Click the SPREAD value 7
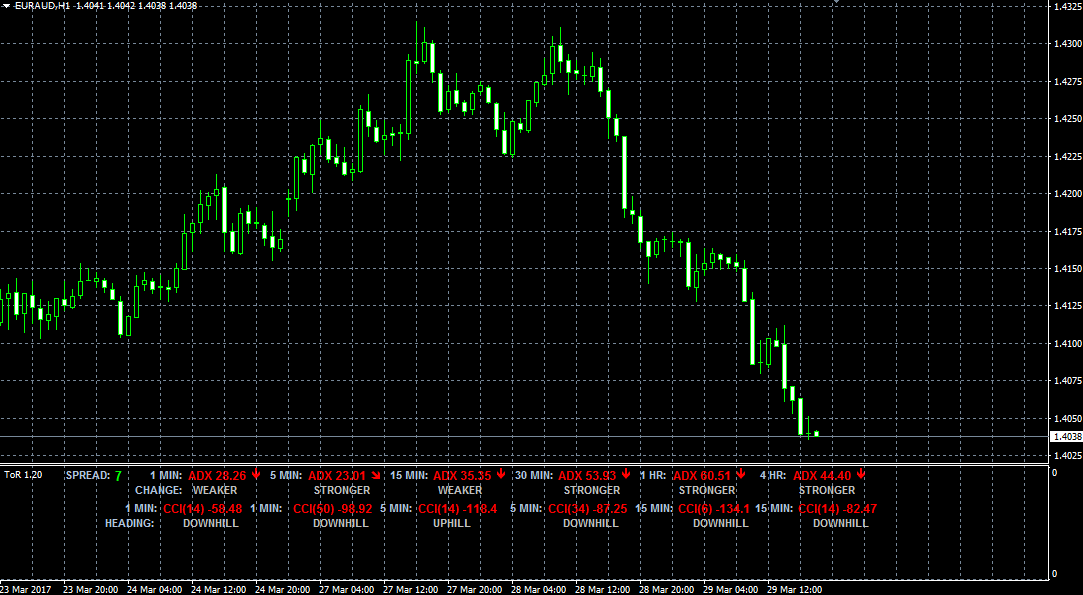Screen dimensions: 1083x595 point(118,475)
